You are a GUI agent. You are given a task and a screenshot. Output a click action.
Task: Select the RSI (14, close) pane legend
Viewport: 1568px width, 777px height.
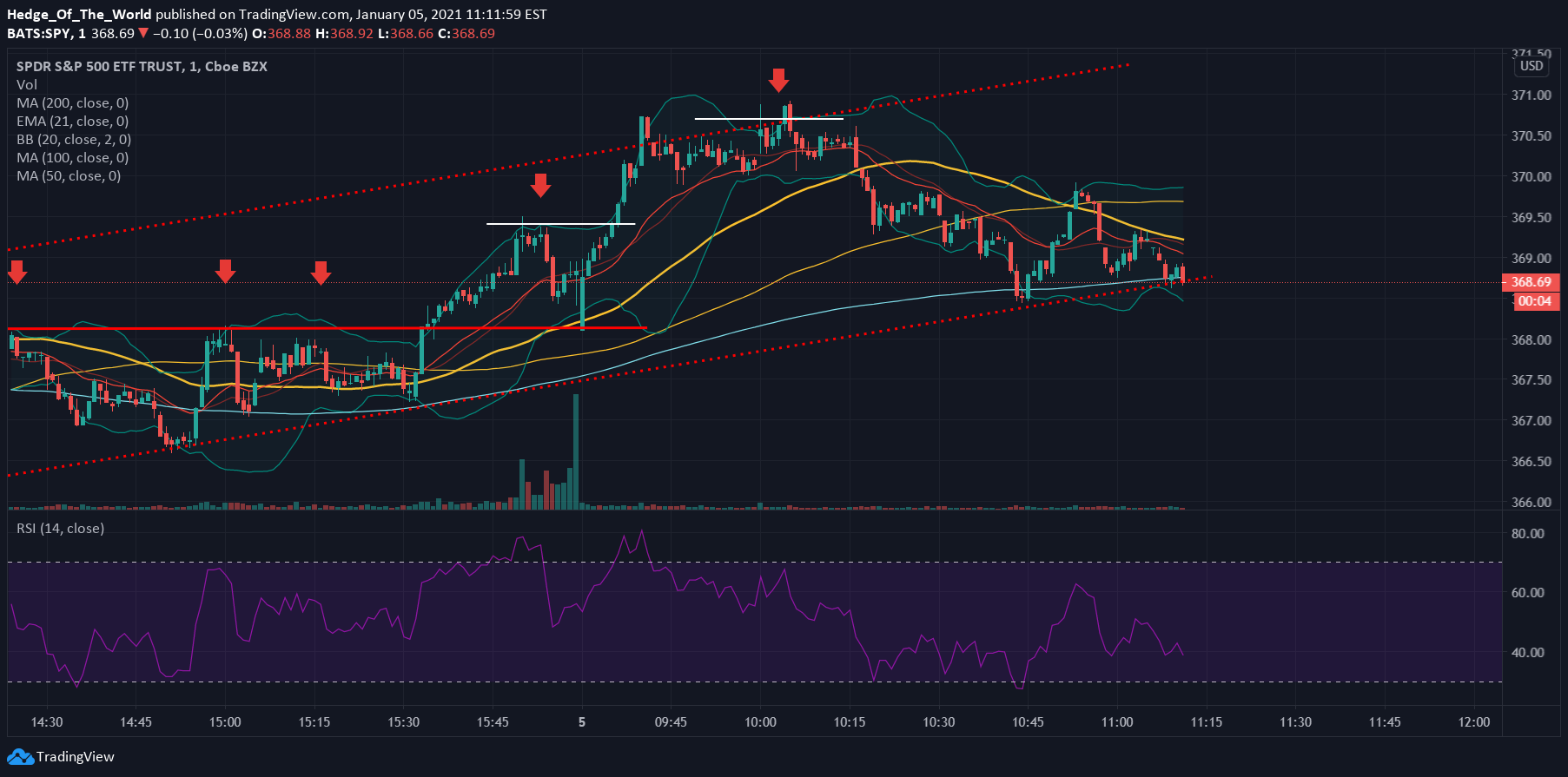coord(61,529)
